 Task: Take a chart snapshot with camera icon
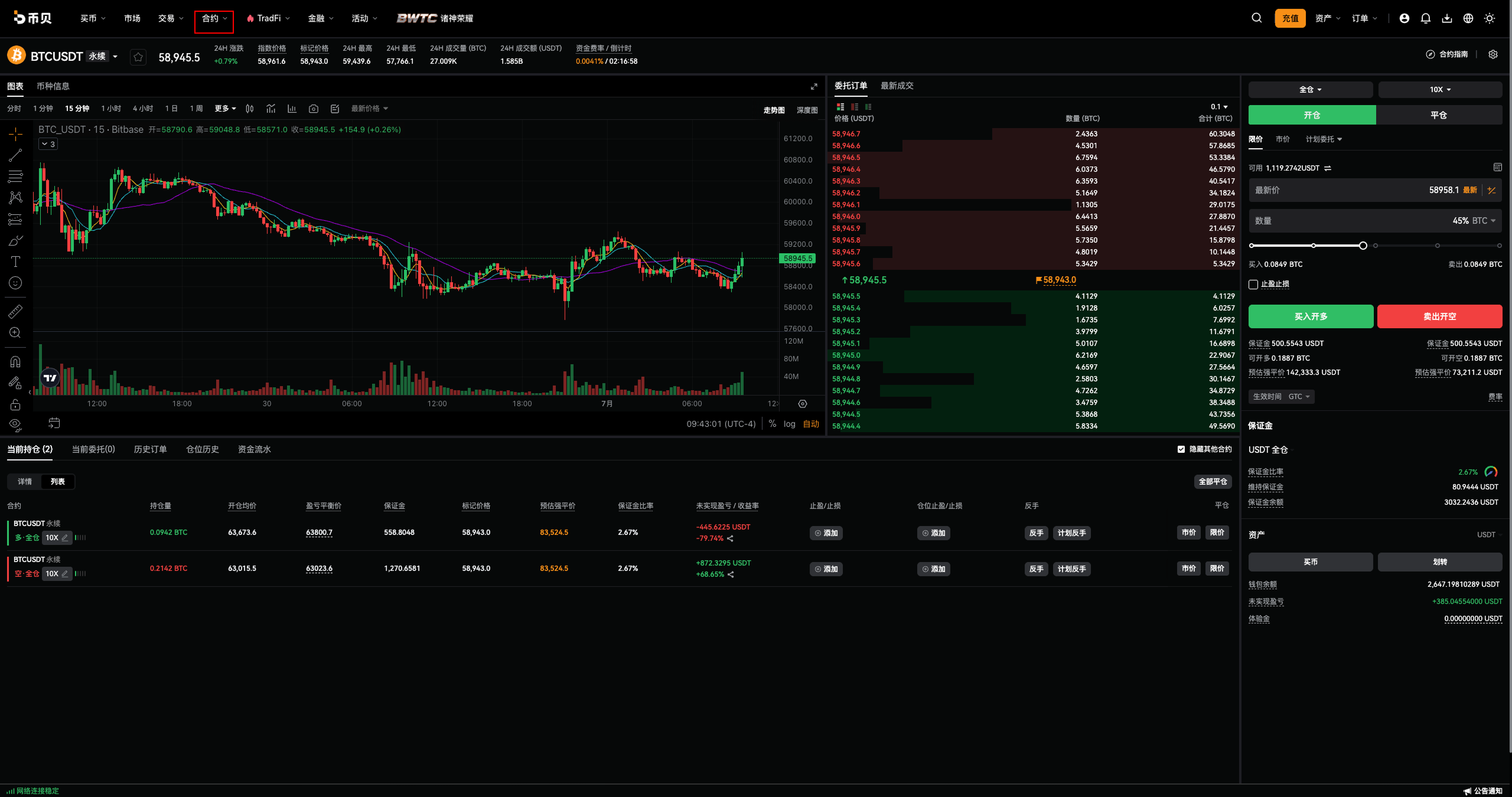coord(314,109)
